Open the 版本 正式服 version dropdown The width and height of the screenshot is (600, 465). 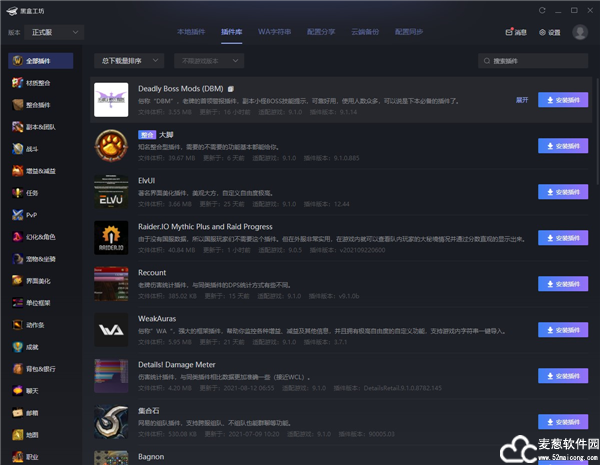[x=54, y=33]
